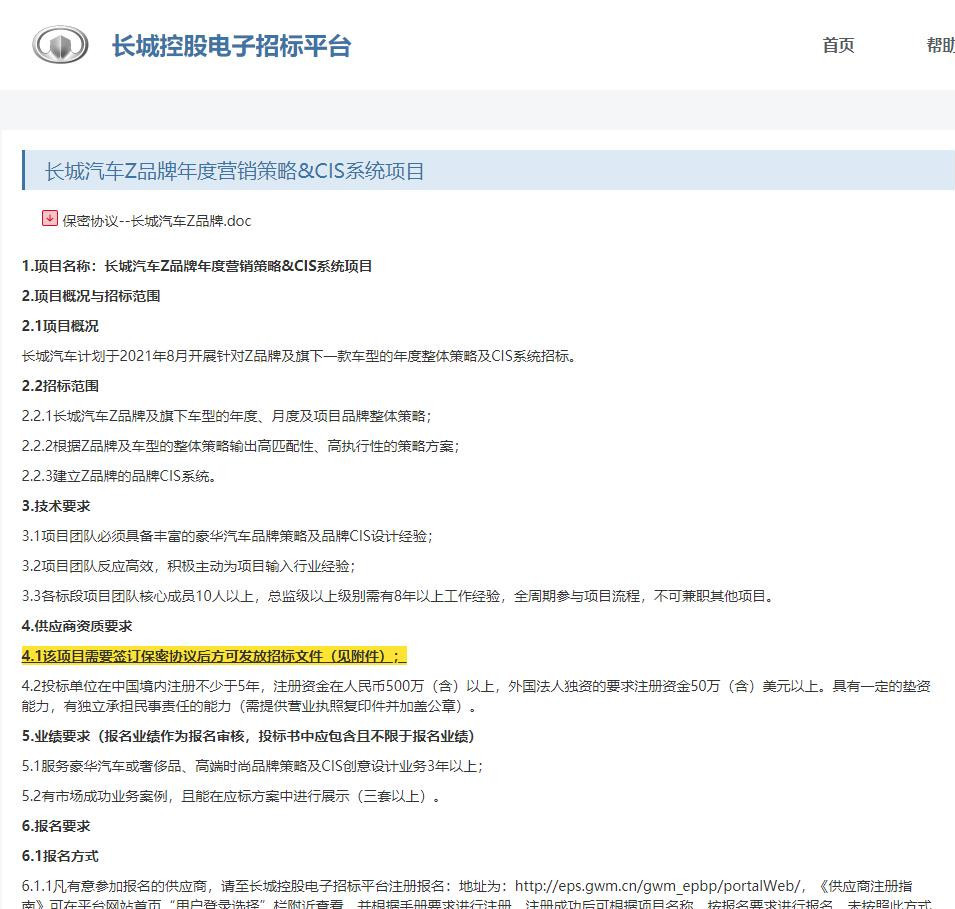The width and height of the screenshot is (955, 909).
Task: Open the eps.gwm.cn registration URL
Action: tap(657, 886)
